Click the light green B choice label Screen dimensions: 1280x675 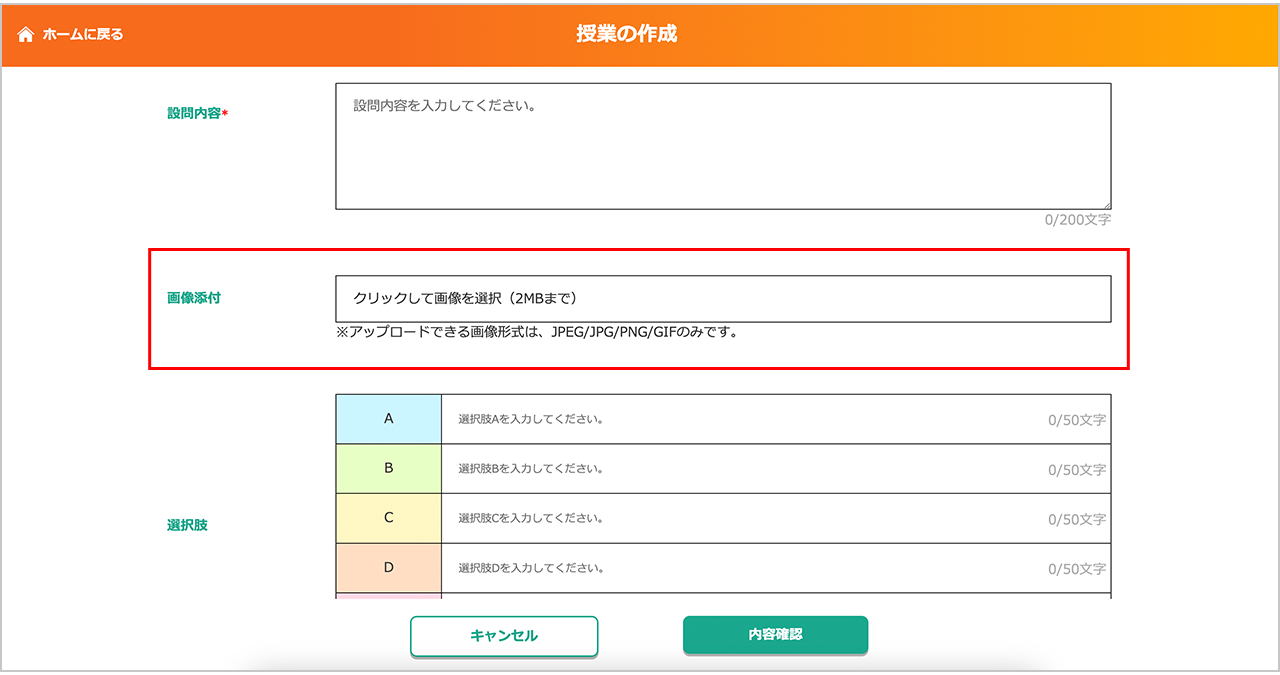pyautogui.click(x=388, y=468)
